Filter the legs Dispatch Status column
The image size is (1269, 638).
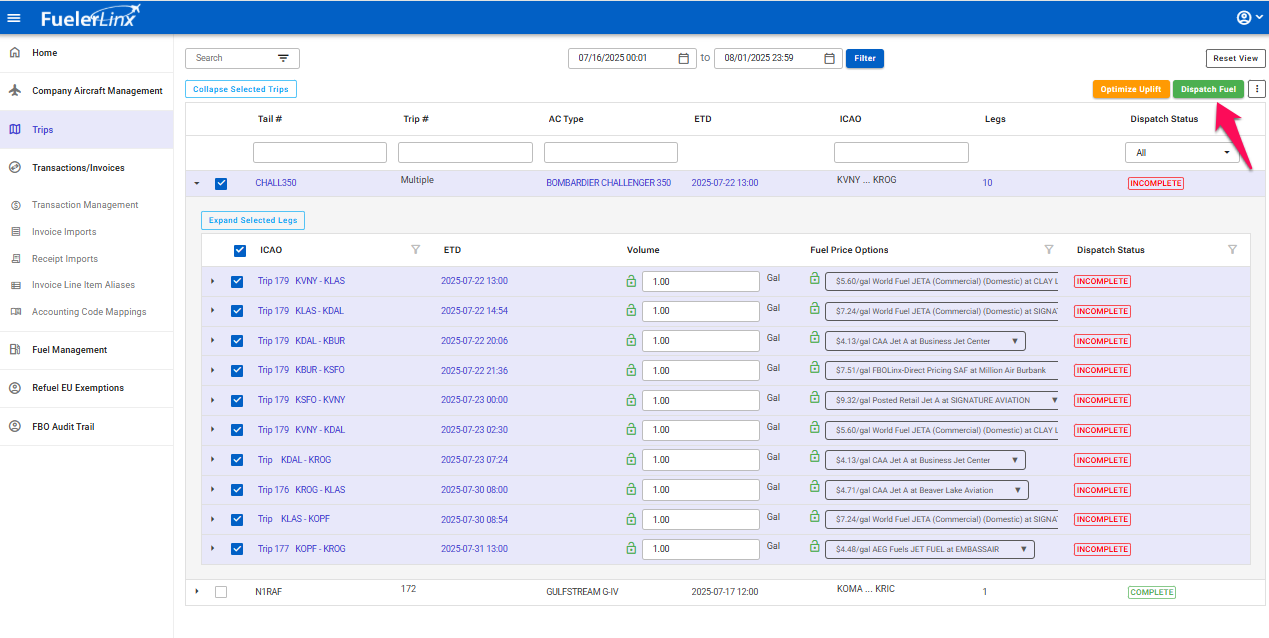tap(1232, 250)
